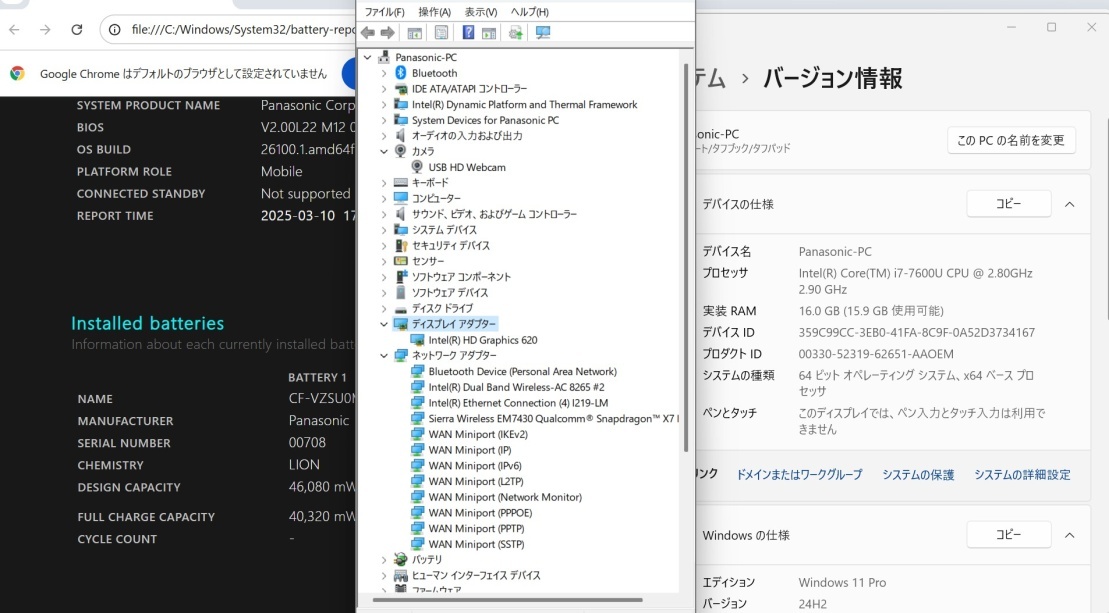The image size is (1109, 613).
Task: Click the Forward arrow in Device Manager toolbar
Action: [x=388, y=33]
